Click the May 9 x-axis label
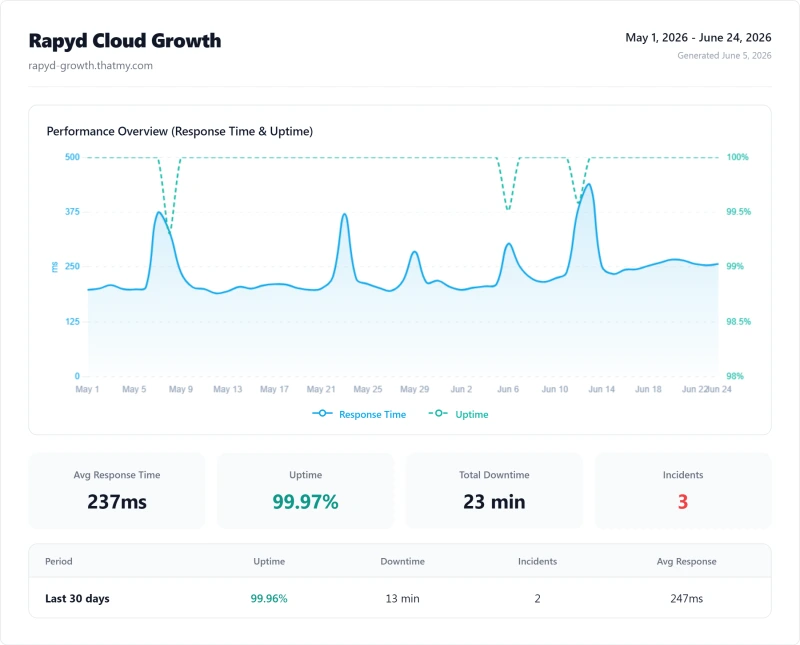 [181, 389]
